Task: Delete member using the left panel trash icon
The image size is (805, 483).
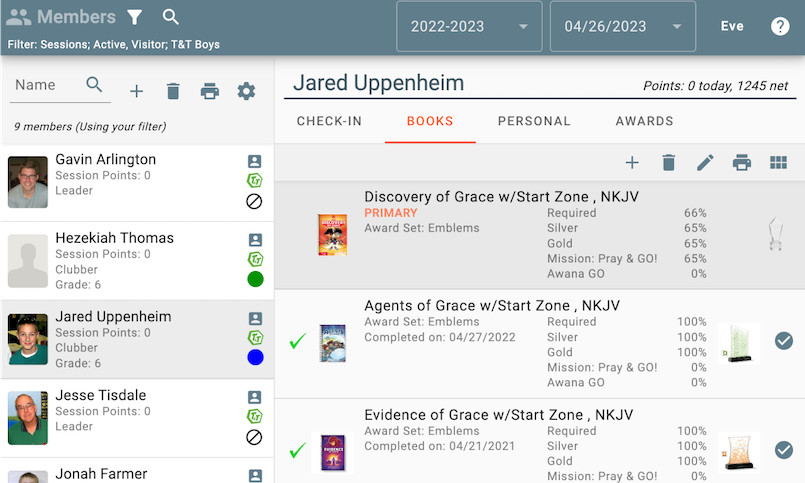Action: pos(173,91)
